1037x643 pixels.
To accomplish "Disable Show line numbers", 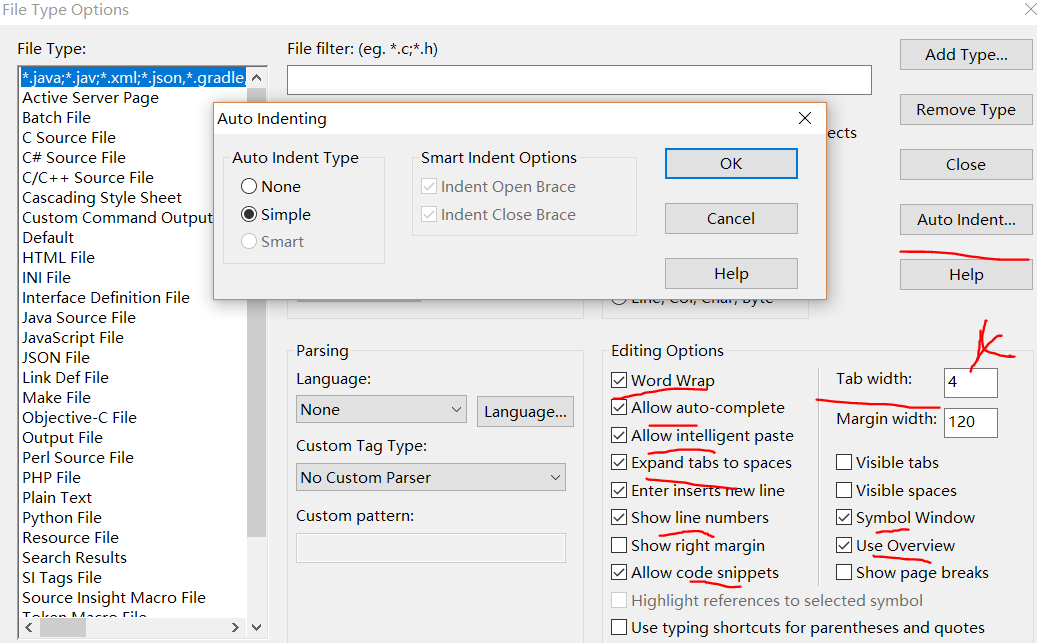I will click(620, 518).
